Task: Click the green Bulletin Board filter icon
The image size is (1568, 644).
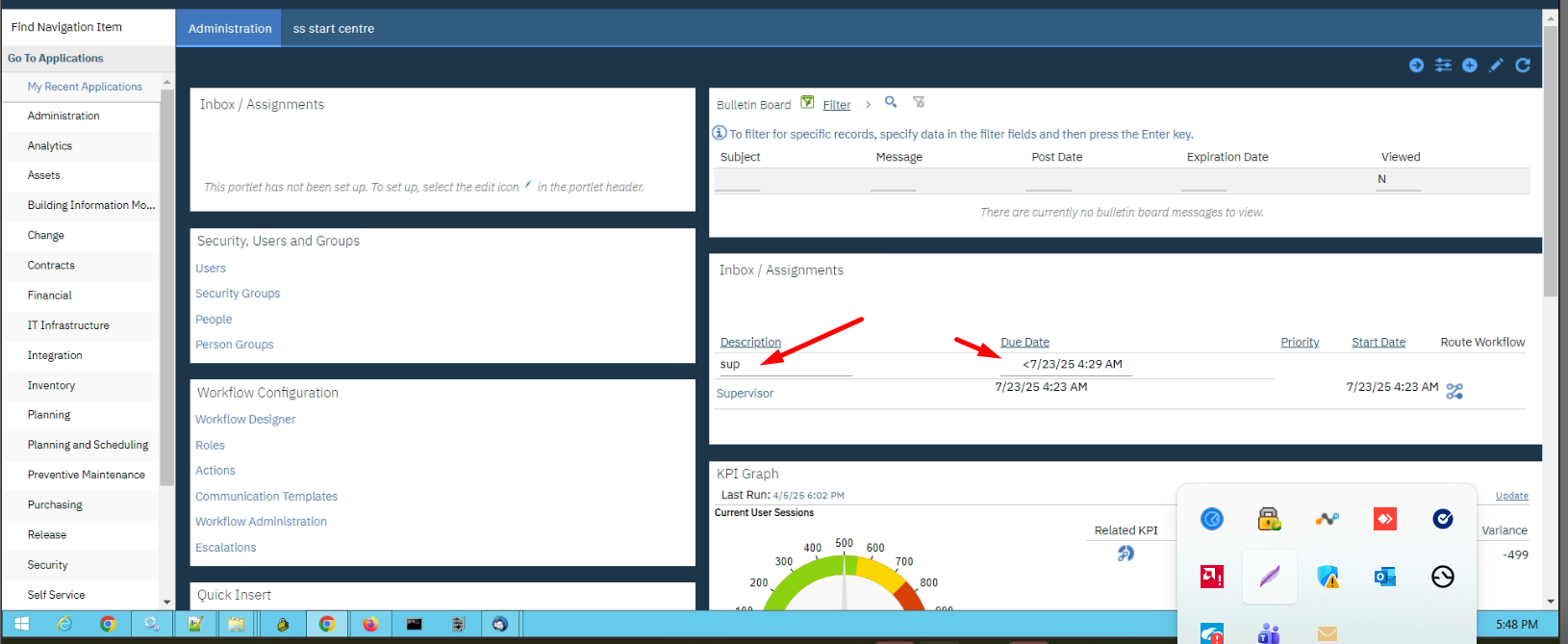Action: (x=808, y=102)
